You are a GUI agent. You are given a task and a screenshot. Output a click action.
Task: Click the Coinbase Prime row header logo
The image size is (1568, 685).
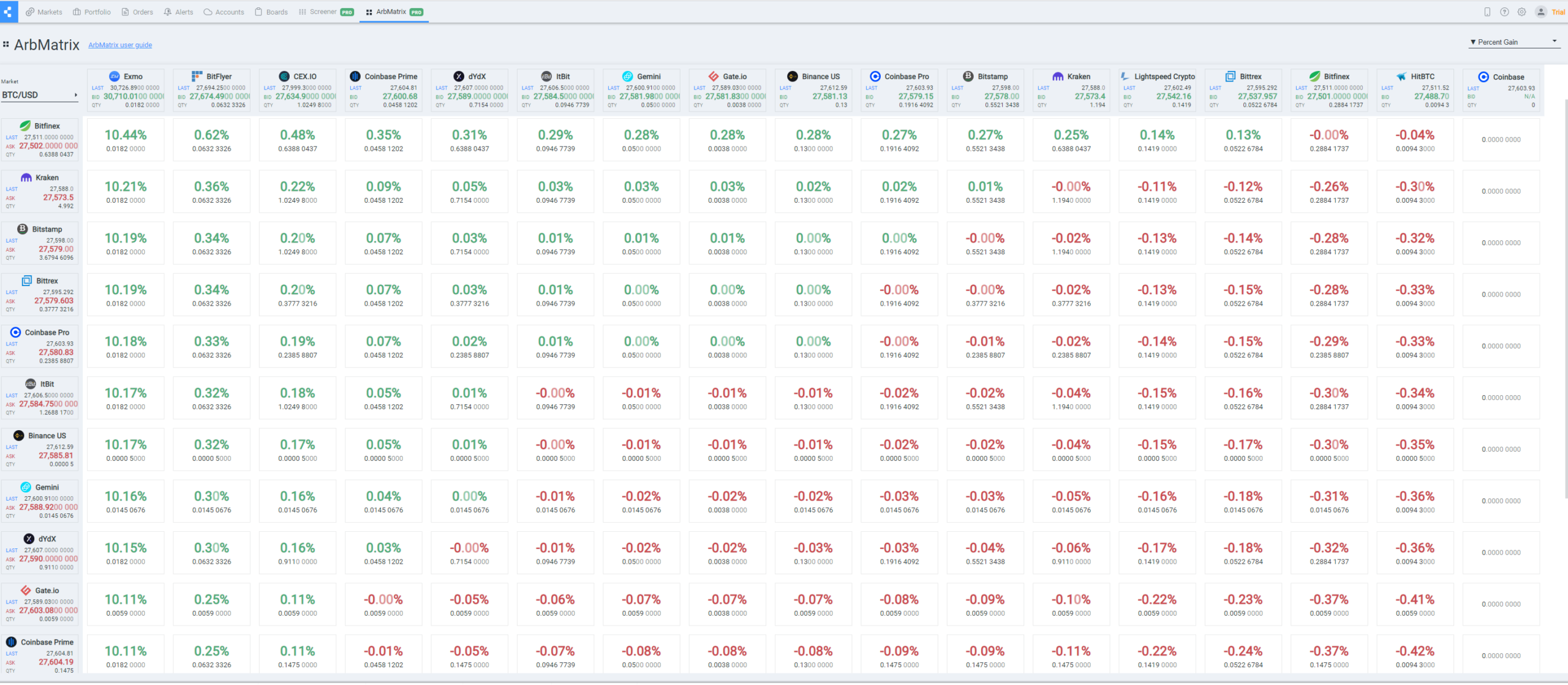tap(12, 642)
